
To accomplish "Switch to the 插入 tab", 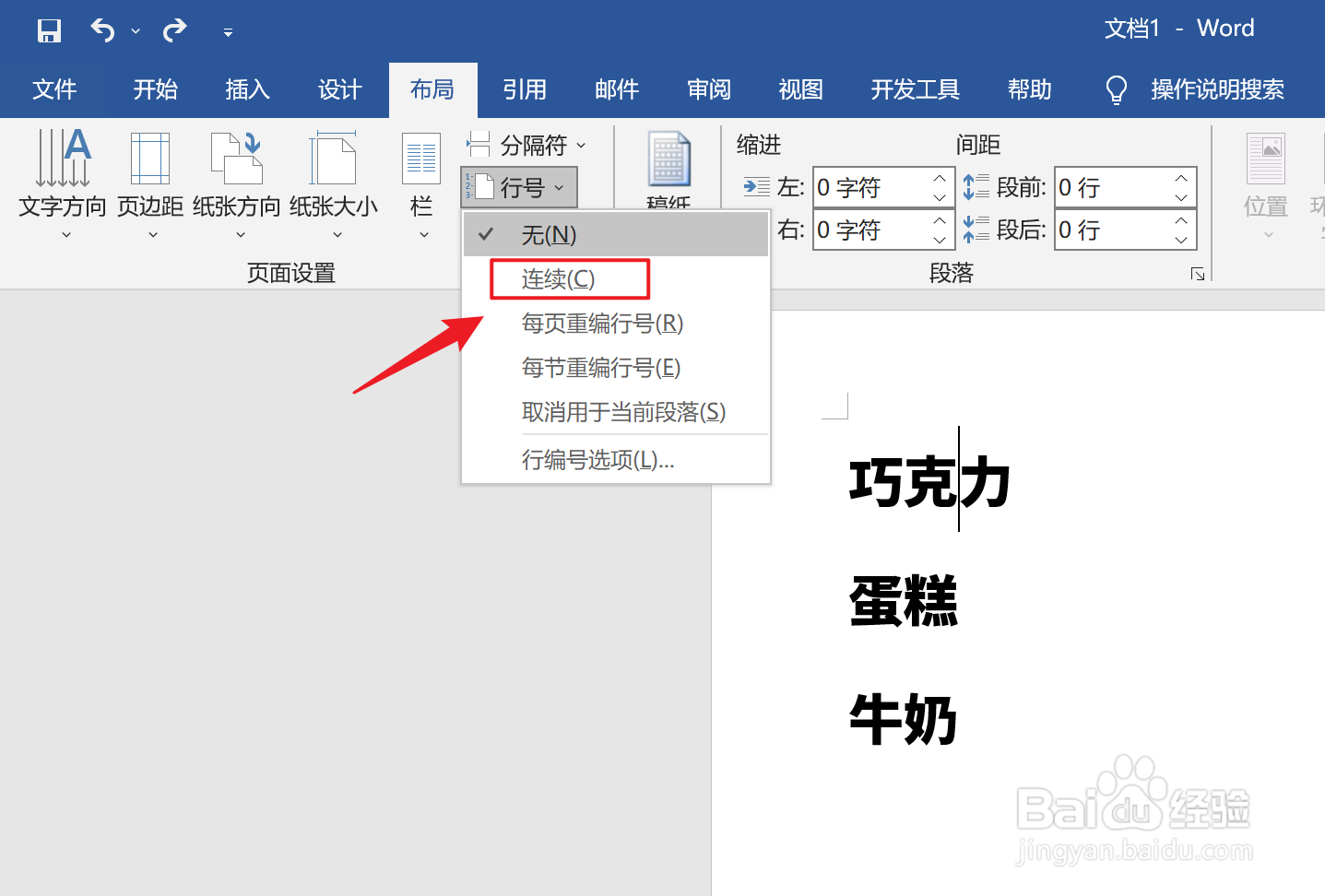I will [247, 89].
